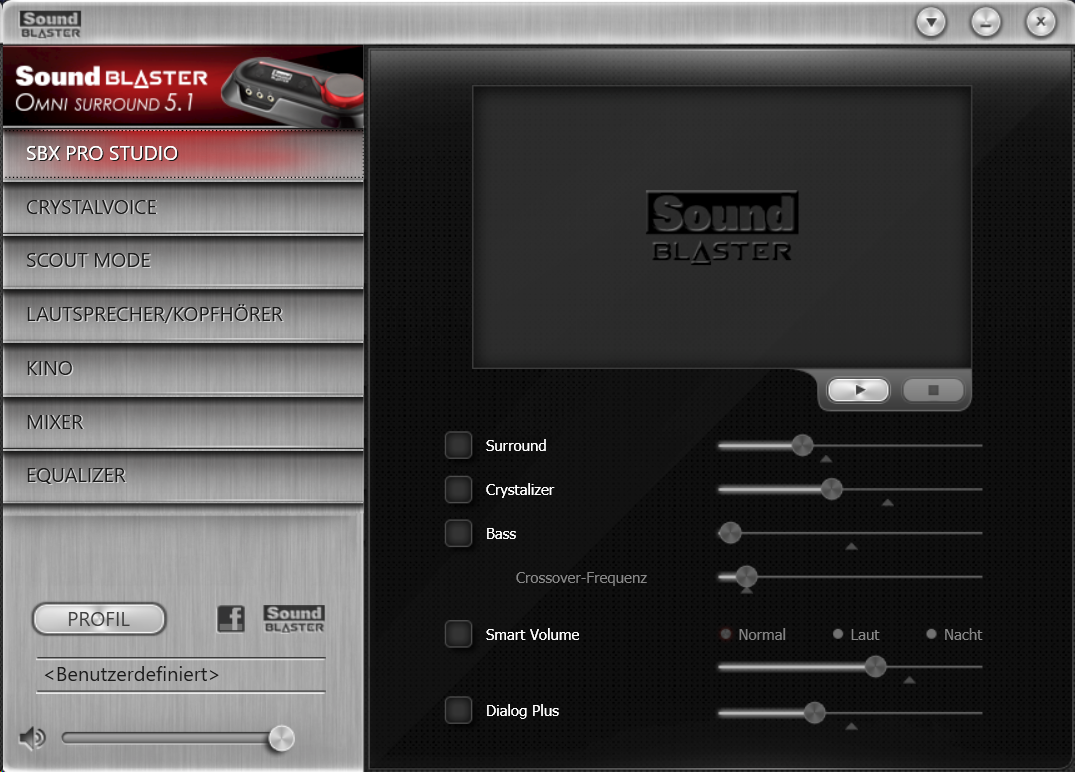This screenshot has width=1075, height=772.
Task: Open the KINO section
Action: [x=183, y=369]
